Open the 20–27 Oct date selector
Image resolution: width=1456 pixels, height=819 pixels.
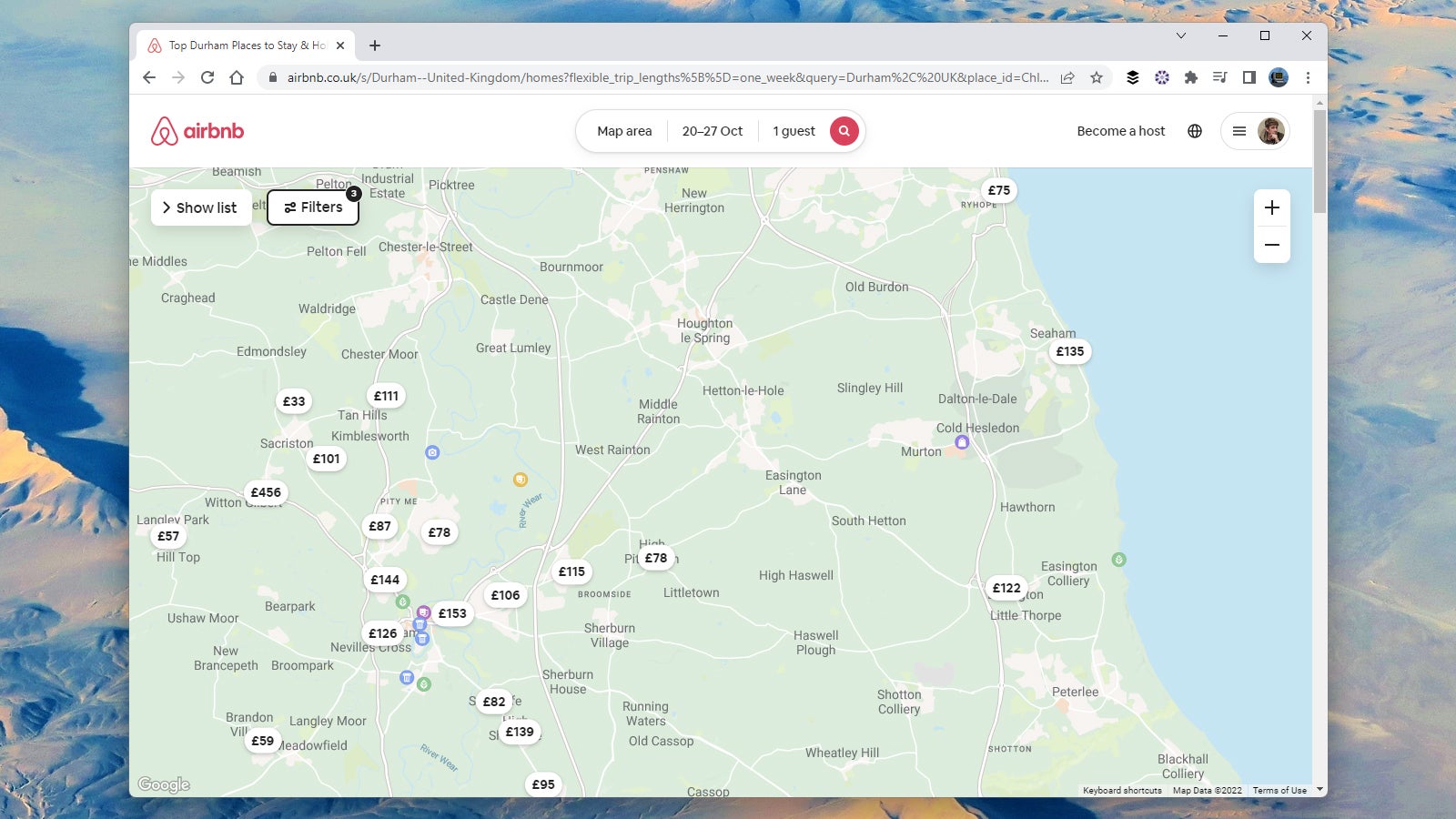pyautogui.click(x=713, y=130)
